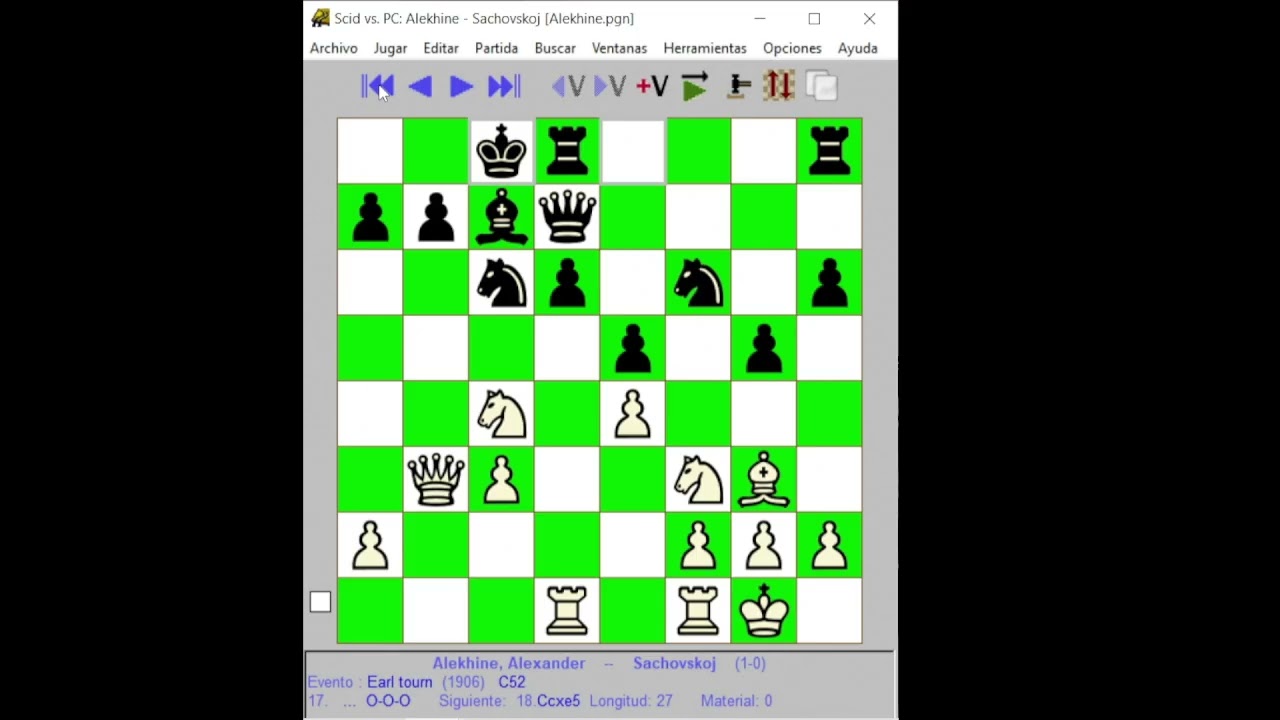Select the white bishop on g3

coord(764,480)
